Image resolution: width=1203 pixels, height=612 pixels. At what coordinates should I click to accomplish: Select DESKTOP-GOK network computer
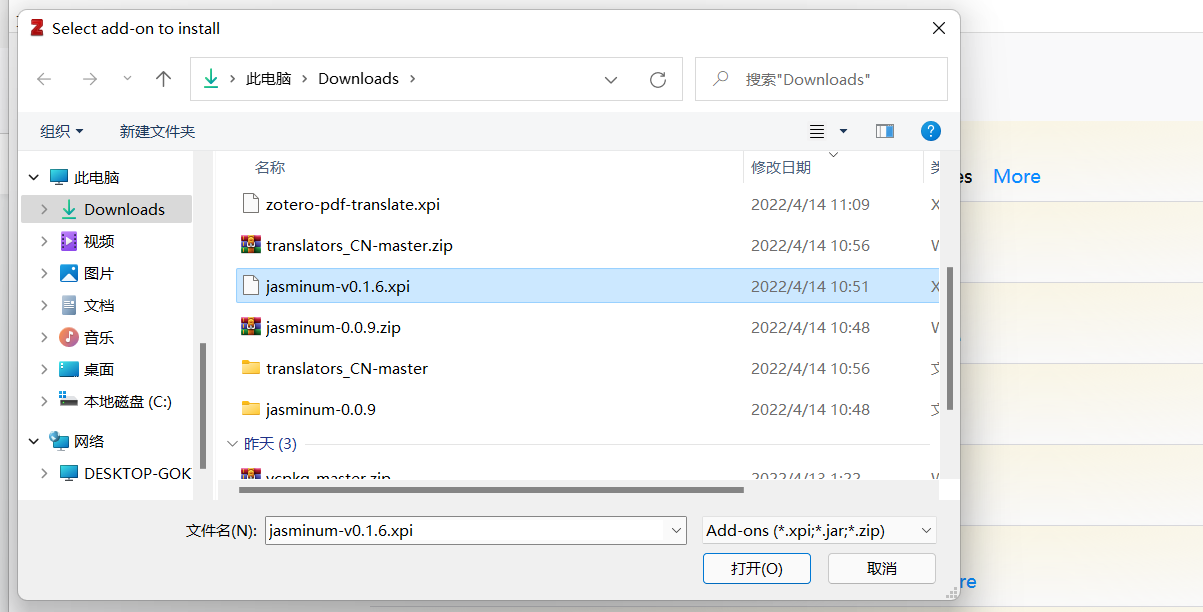[x=137, y=473]
